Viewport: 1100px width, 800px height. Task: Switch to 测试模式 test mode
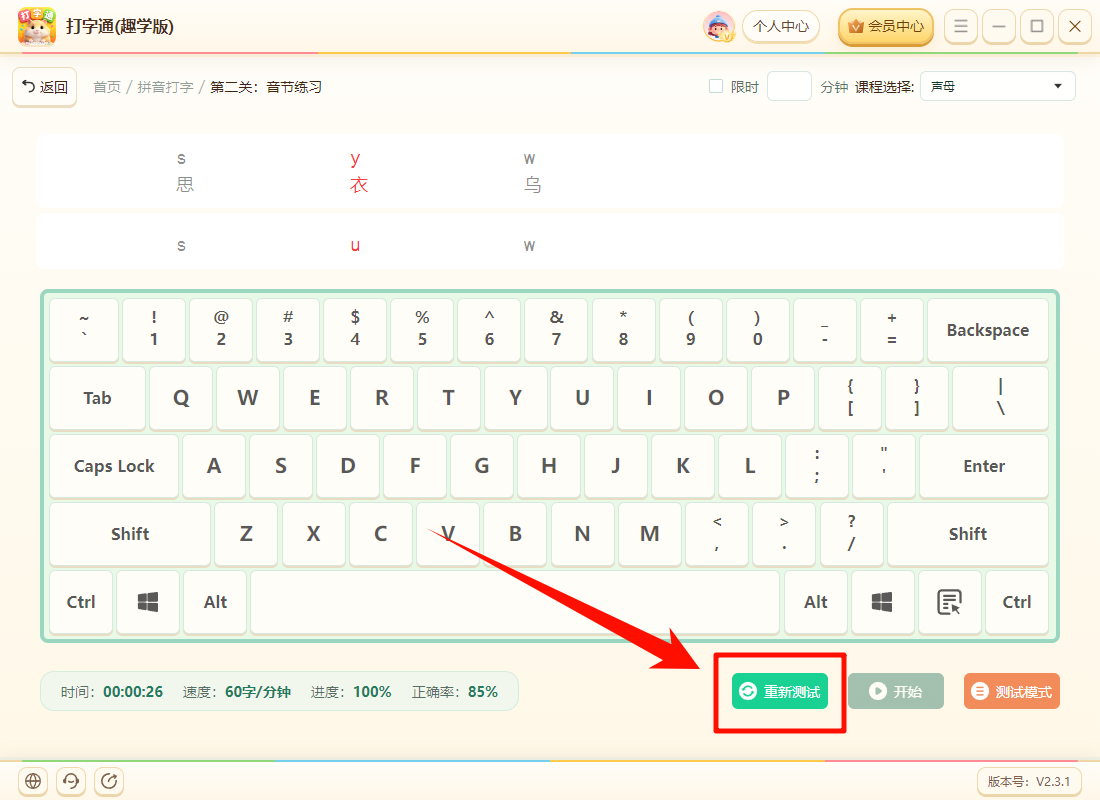click(1012, 692)
